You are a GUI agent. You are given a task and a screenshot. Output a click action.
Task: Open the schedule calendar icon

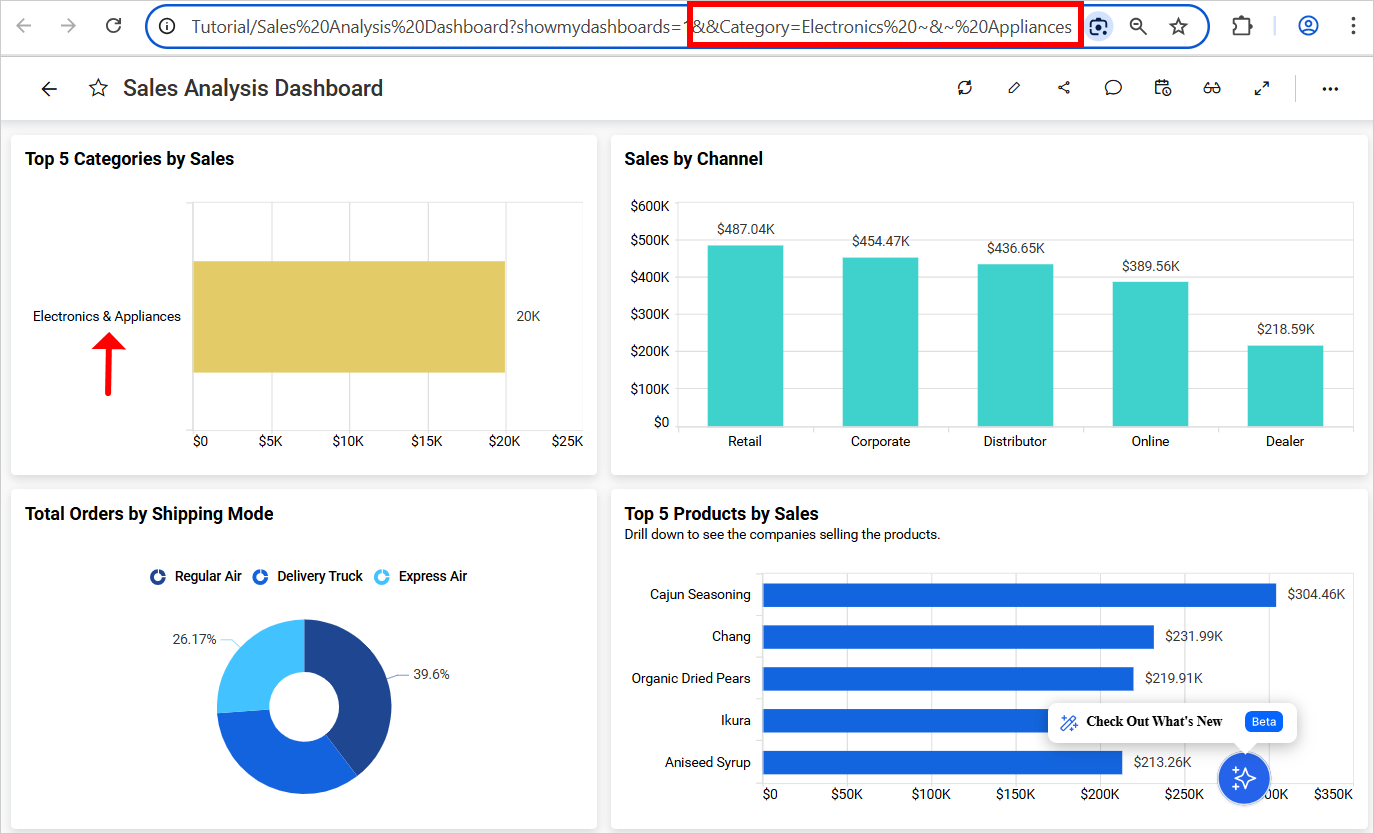(x=1162, y=88)
